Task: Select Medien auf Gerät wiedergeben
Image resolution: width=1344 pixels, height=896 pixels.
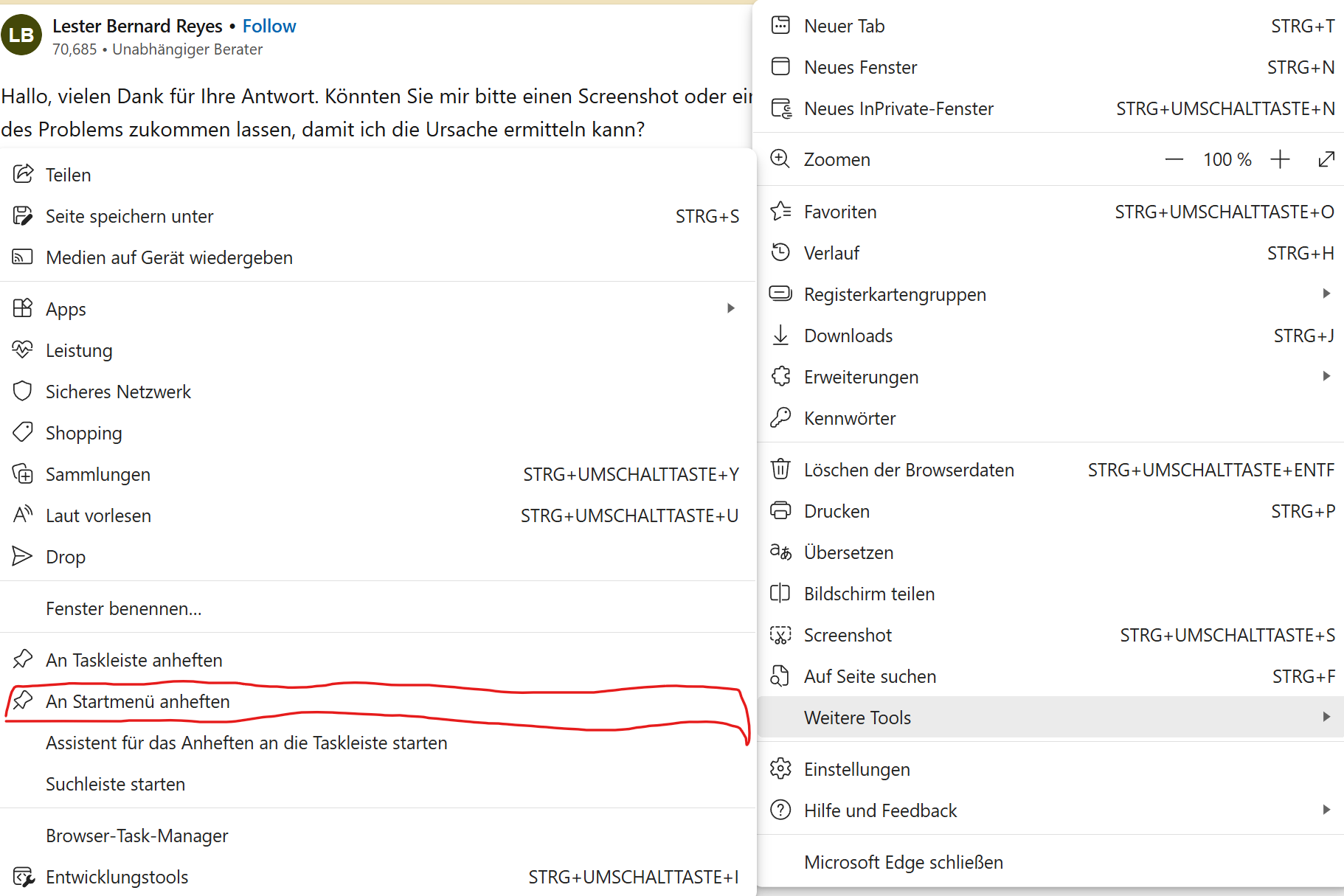Action: [378, 257]
